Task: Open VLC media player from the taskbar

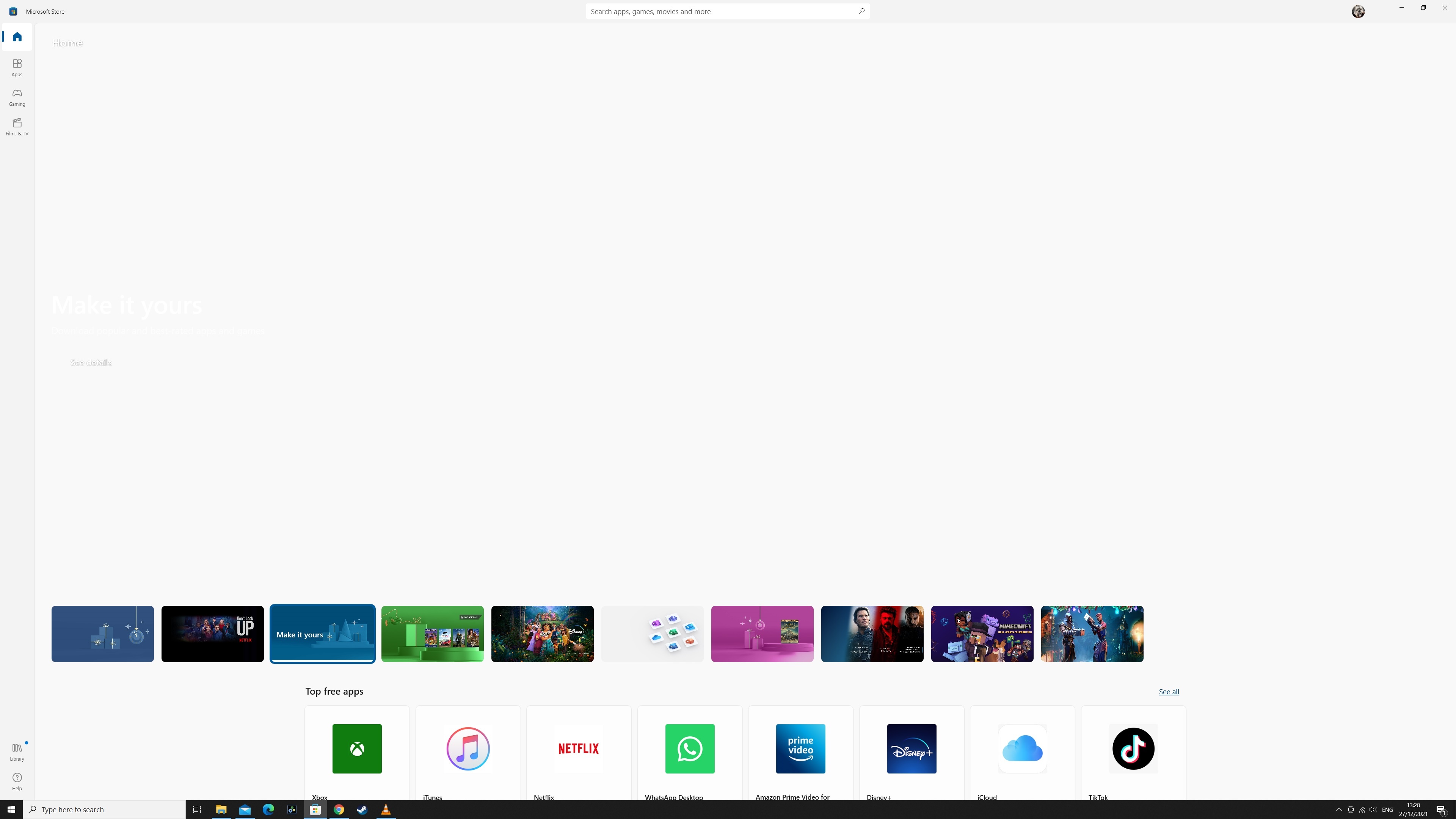Action: tap(386, 810)
